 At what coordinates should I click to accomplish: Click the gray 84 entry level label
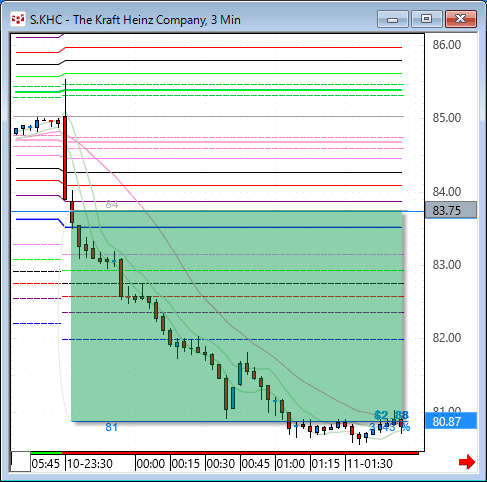(112, 204)
